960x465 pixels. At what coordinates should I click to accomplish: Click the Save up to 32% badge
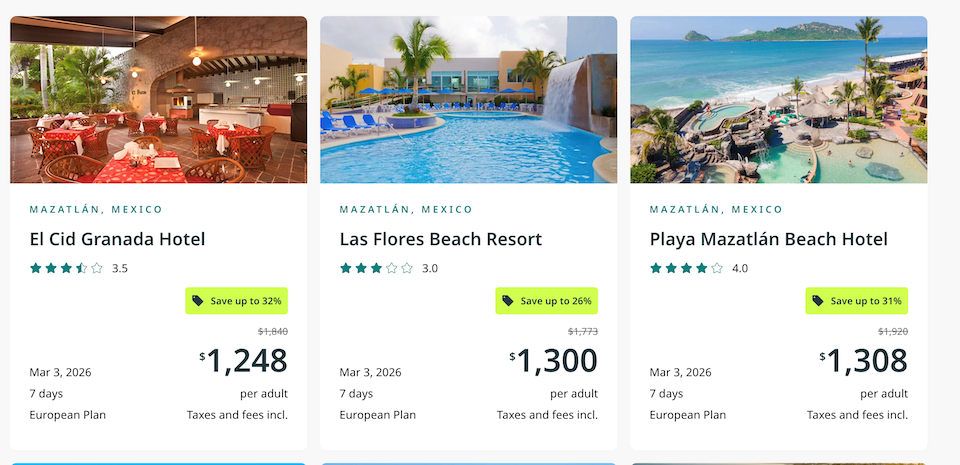coord(237,301)
